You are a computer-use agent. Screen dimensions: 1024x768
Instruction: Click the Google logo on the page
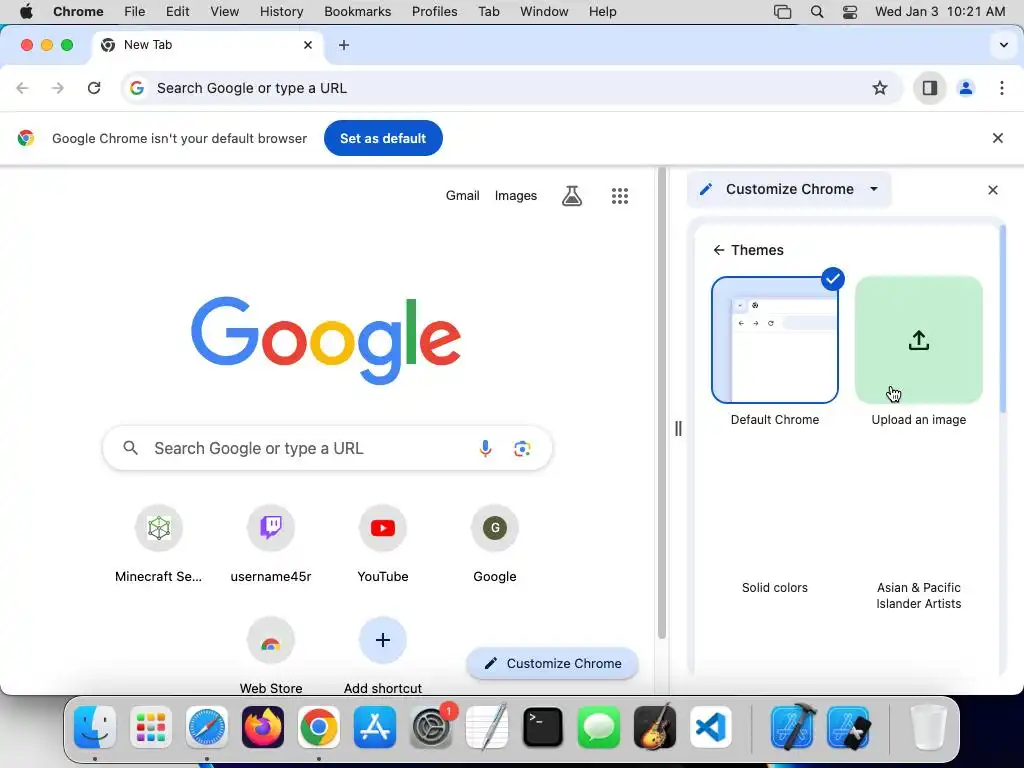[x=326, y=340]
